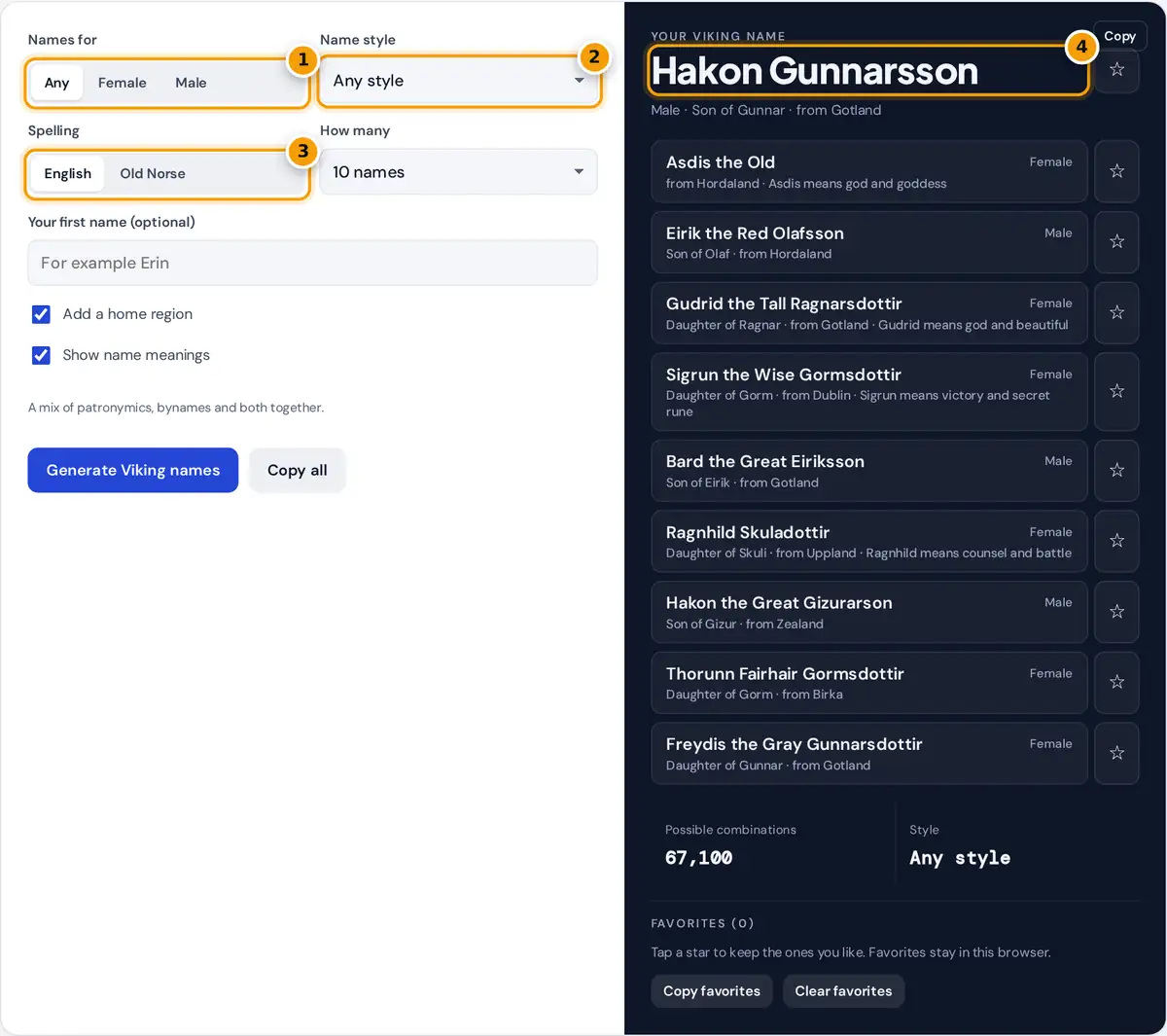Star Bard the Great Eiriksson
Image resolution: width=1167 pixels, height=1036 pixels.
(1116, 470)
